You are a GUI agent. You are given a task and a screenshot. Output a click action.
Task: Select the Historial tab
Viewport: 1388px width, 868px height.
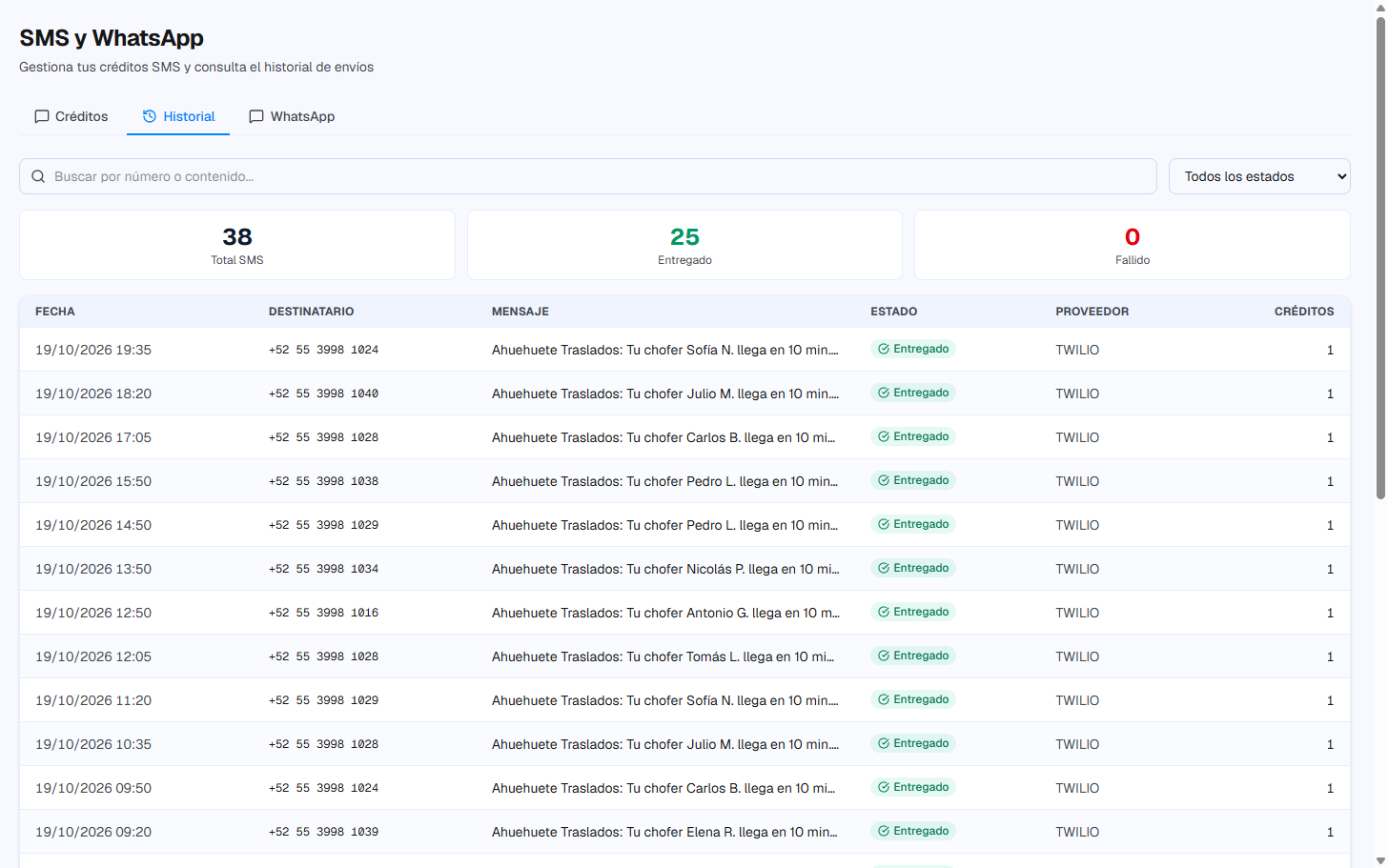pos(178,116)
